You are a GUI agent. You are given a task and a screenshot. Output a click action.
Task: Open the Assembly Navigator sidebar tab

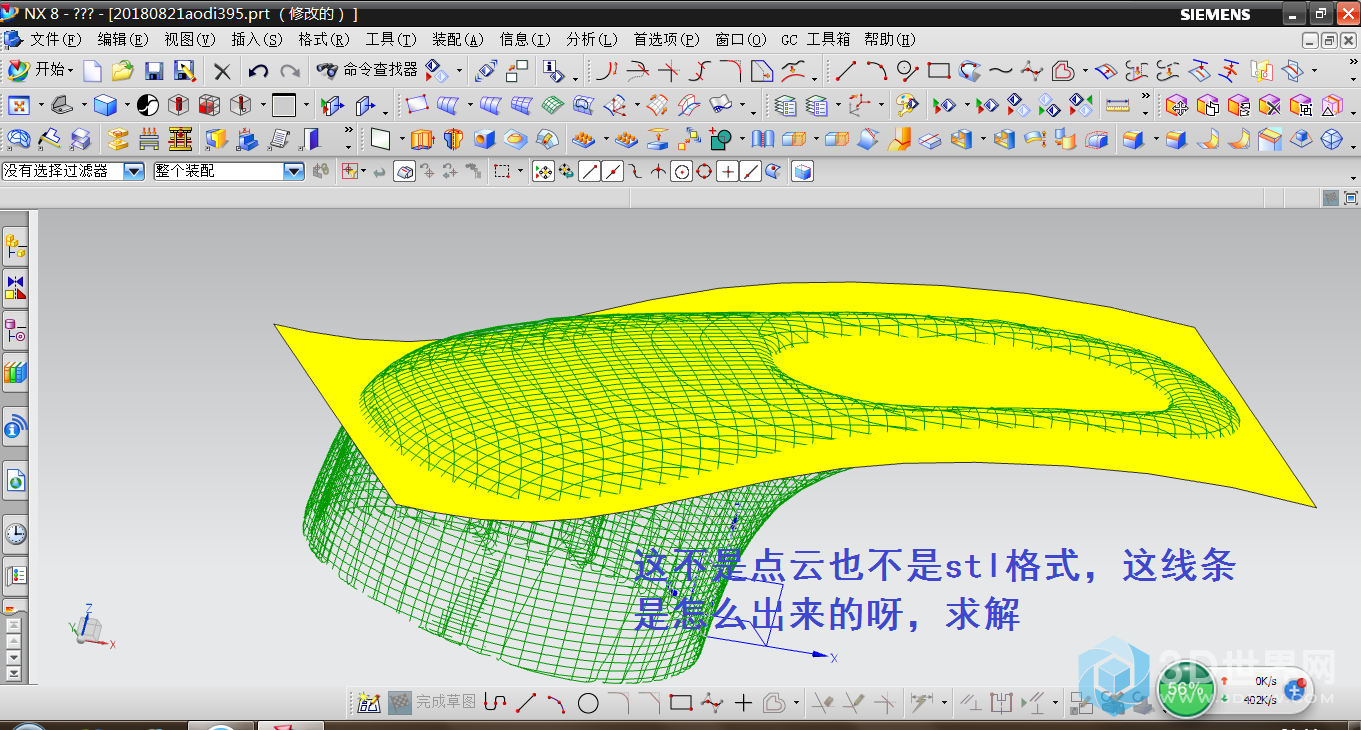tap(15, 246)
